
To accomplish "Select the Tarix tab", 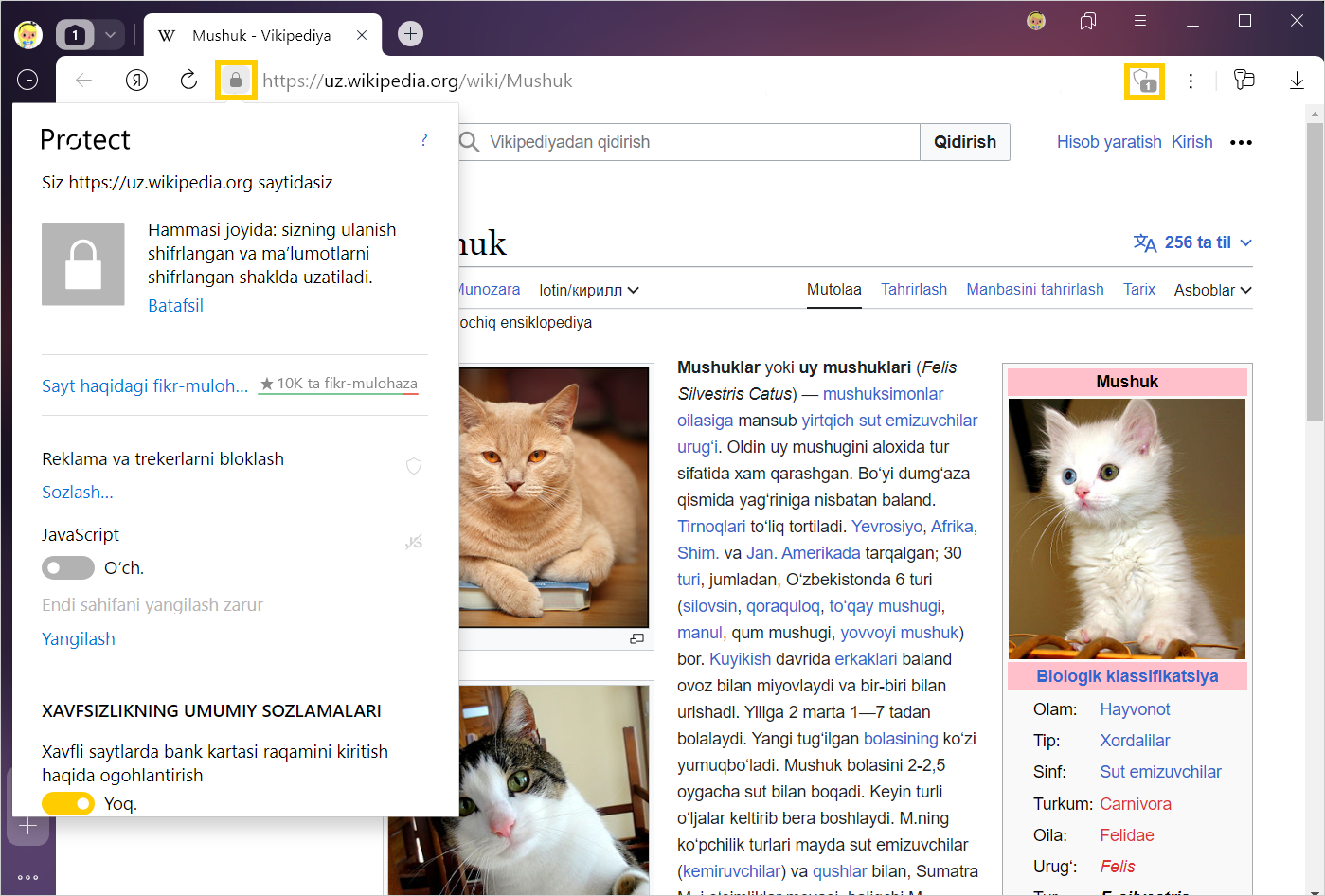I will coord(1138,289).
